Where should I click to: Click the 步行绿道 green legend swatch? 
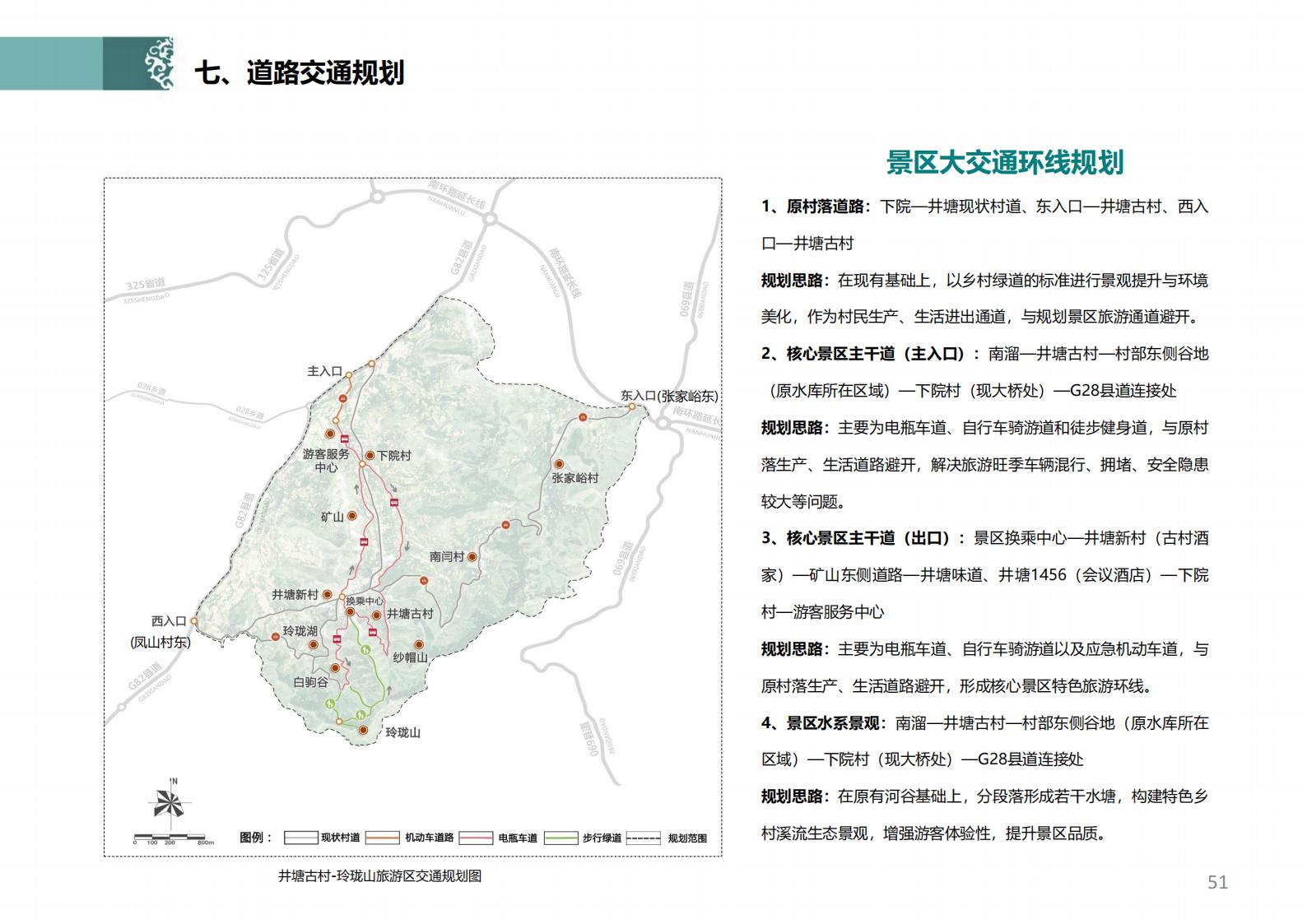pos(561,838)
